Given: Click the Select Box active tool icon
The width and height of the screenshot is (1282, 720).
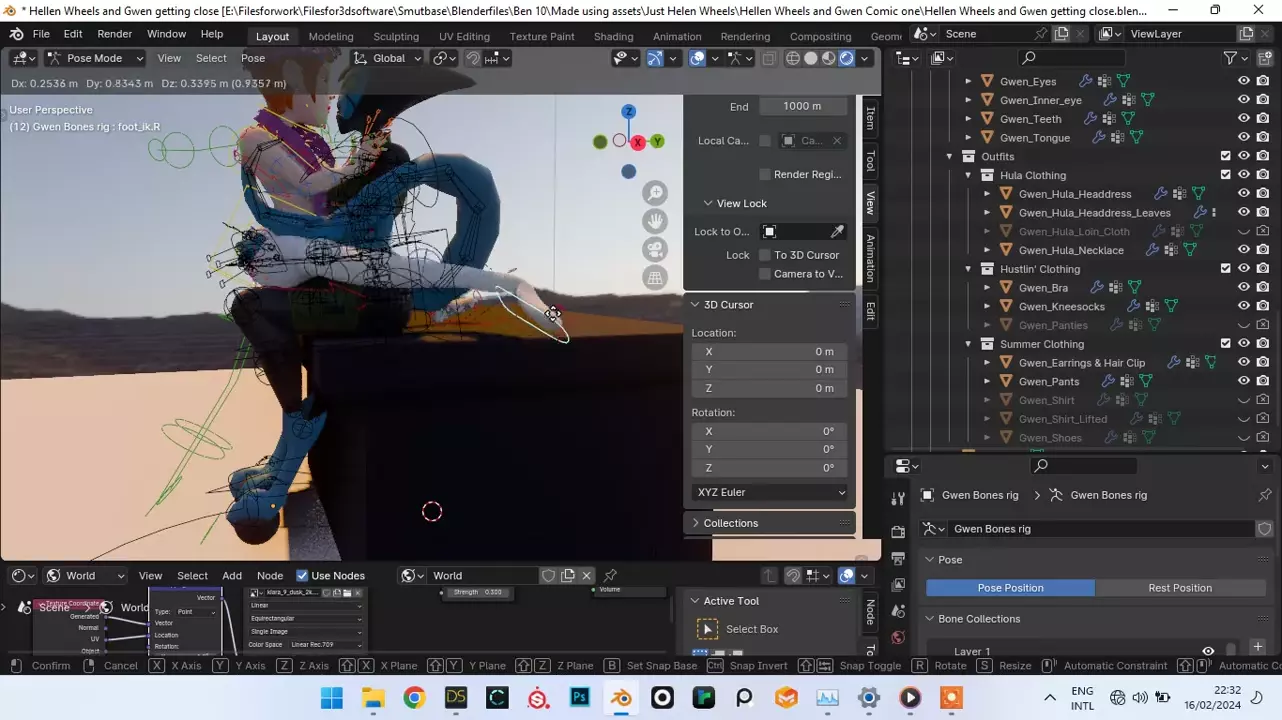Looking at the screenshot, I should pyautogui.click(x=707, y=629).
